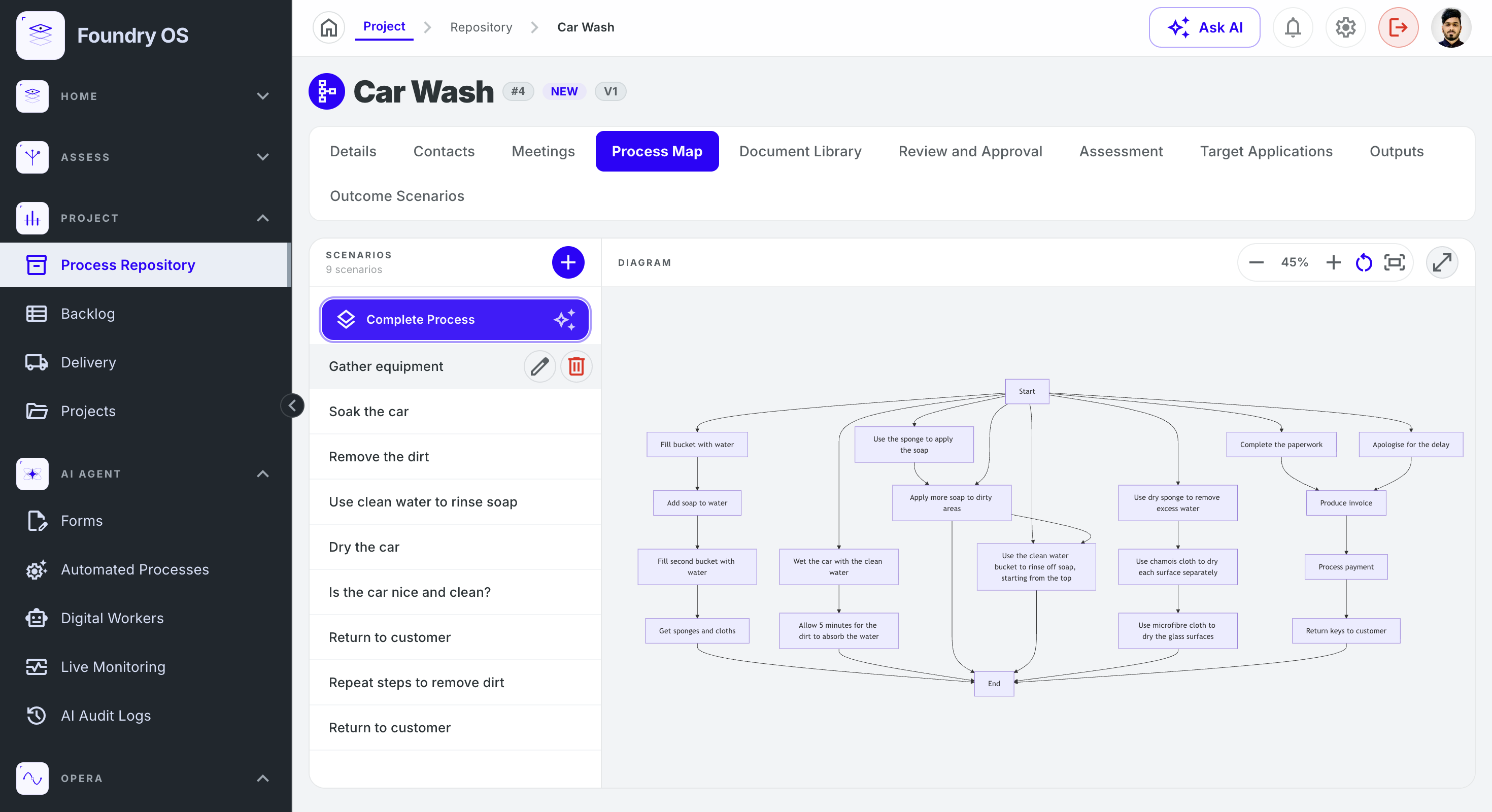Click the 45% zoom level value
The image size is (1492, 812).
coord(1294,262)
